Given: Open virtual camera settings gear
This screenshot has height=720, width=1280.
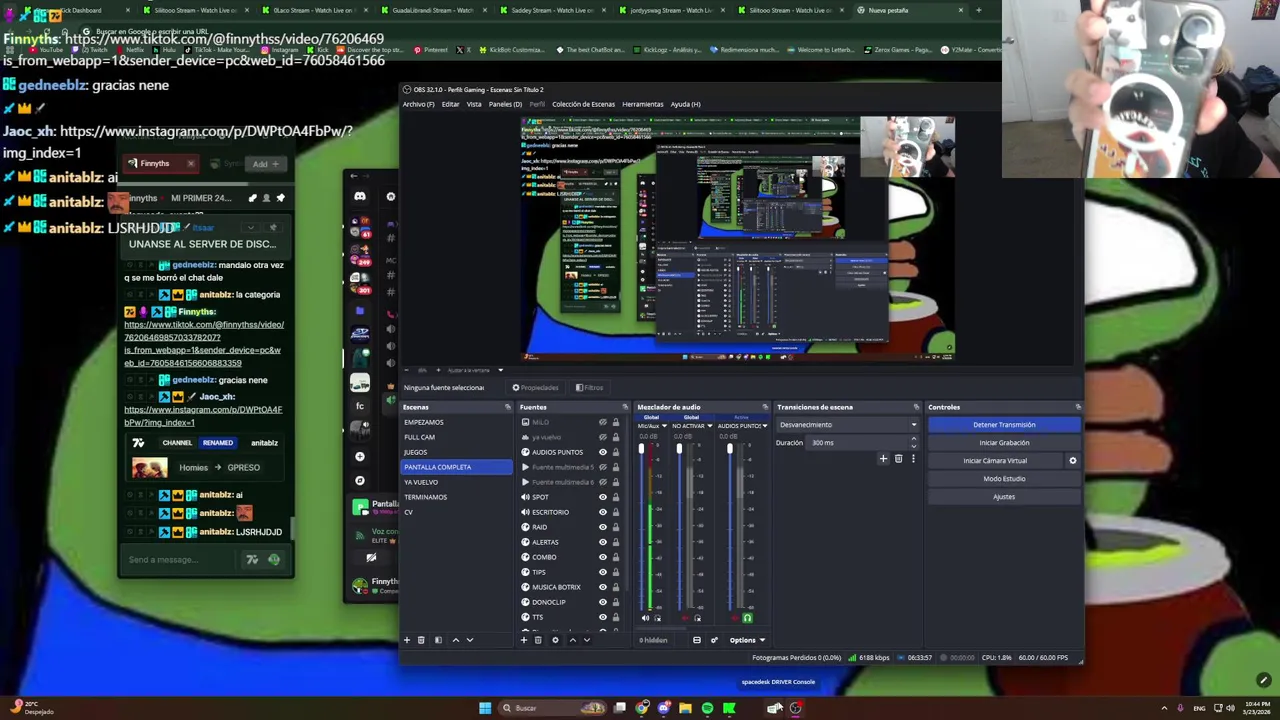Looking at the screenshot, I should (1073, 461).
